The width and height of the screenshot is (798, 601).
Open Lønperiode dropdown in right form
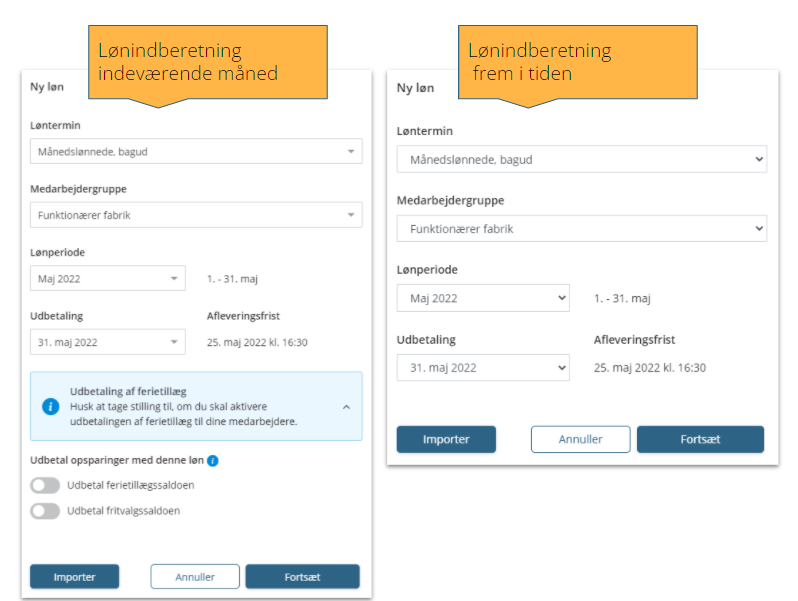[x=483, y=298]
